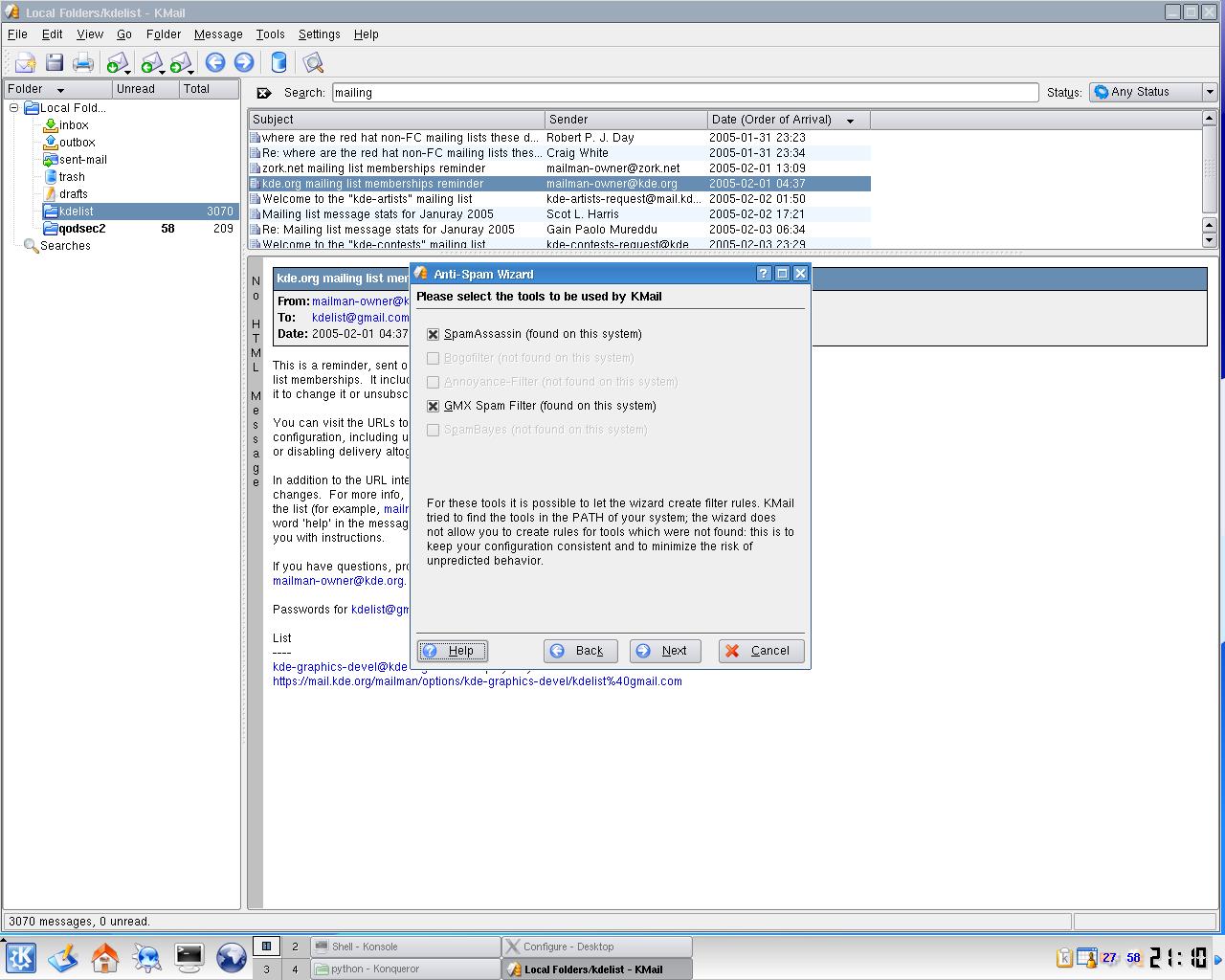Screen dimensions: 1225x980
Task: Click the Annoyance-Filter checkbox
Action: pyautogui.click(x=433, y=382)
